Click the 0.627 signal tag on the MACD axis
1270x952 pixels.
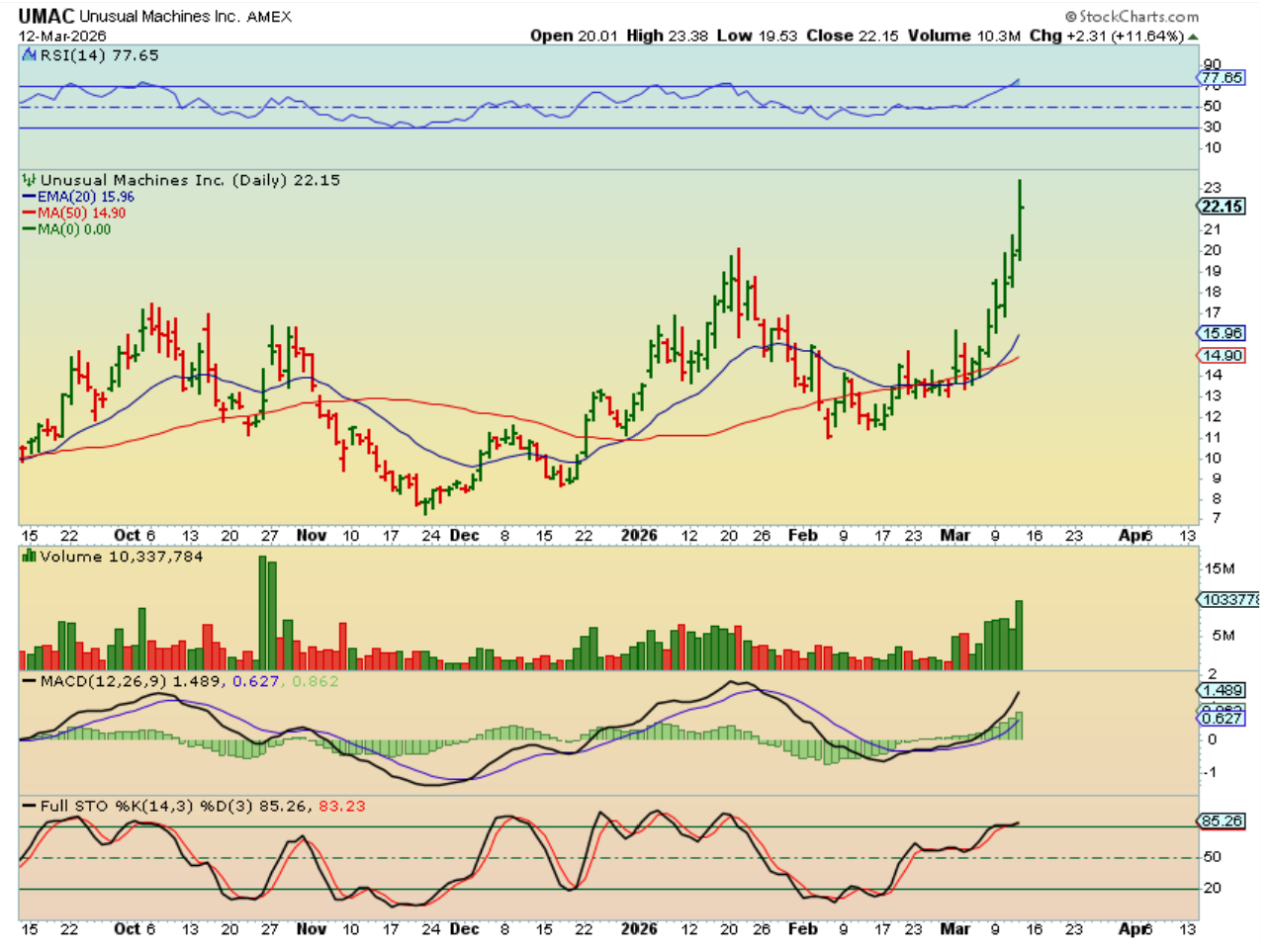click(1223, 718)
